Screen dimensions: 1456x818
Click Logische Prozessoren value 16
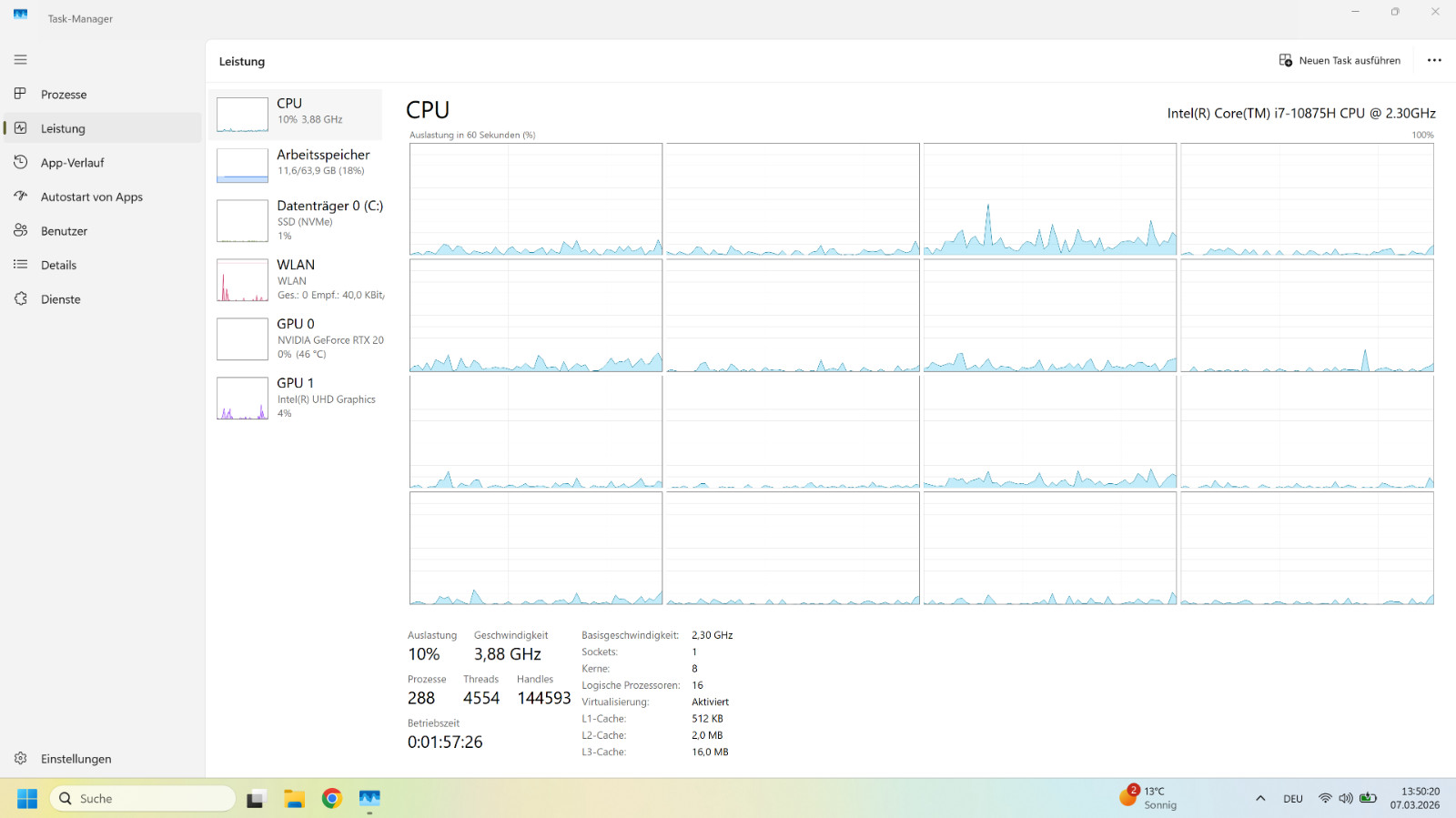pos(698,685)
